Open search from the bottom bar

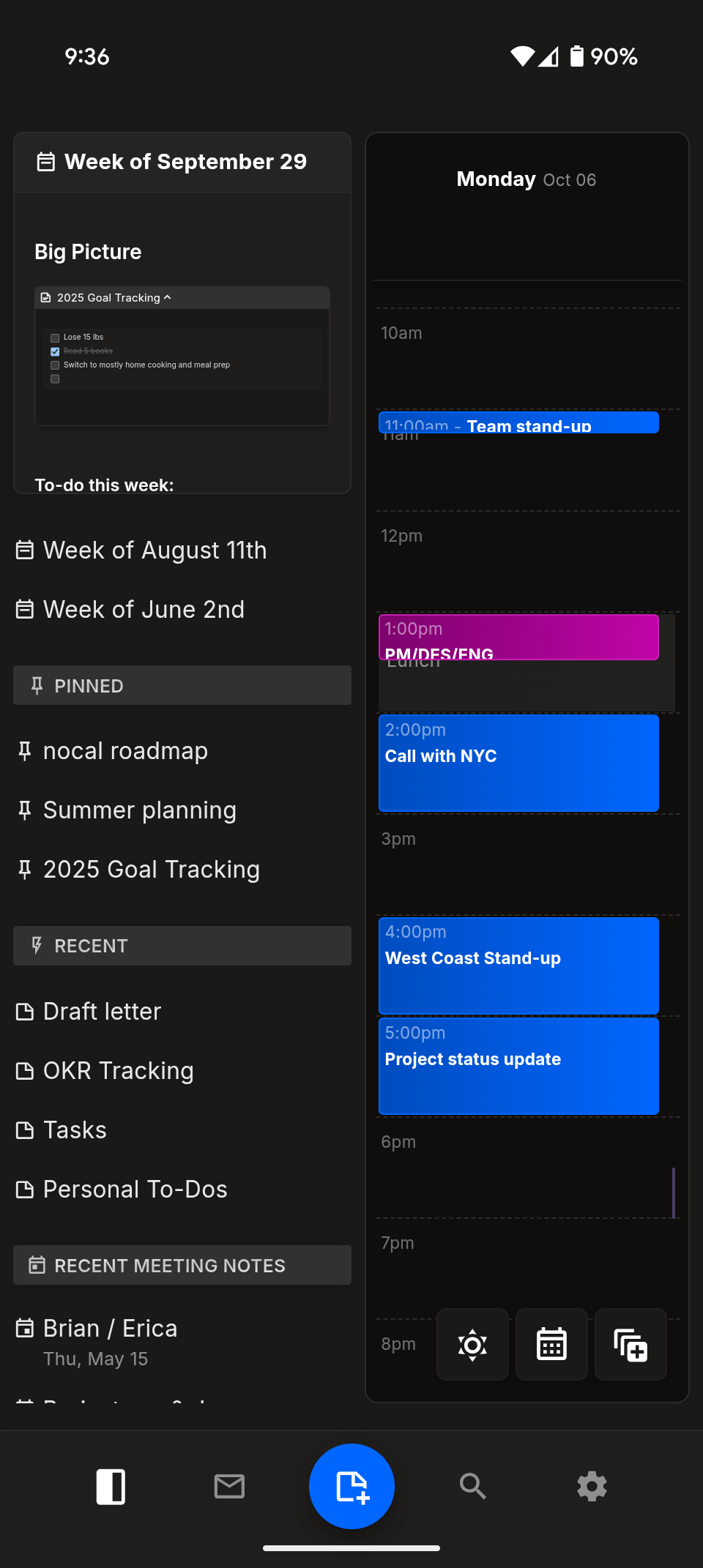pos(472,1487)
